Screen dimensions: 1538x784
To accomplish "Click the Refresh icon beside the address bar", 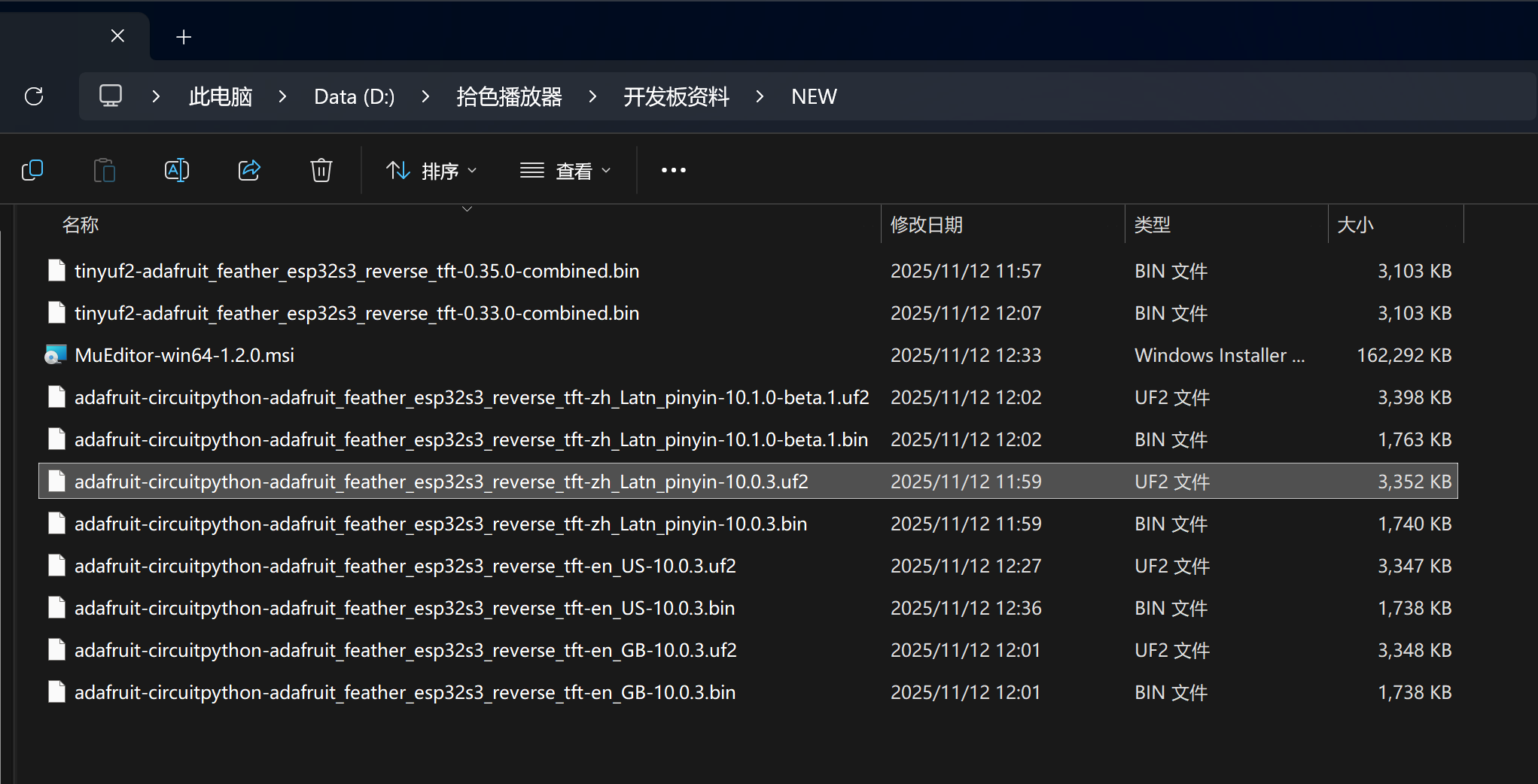I will pos(34,96).
